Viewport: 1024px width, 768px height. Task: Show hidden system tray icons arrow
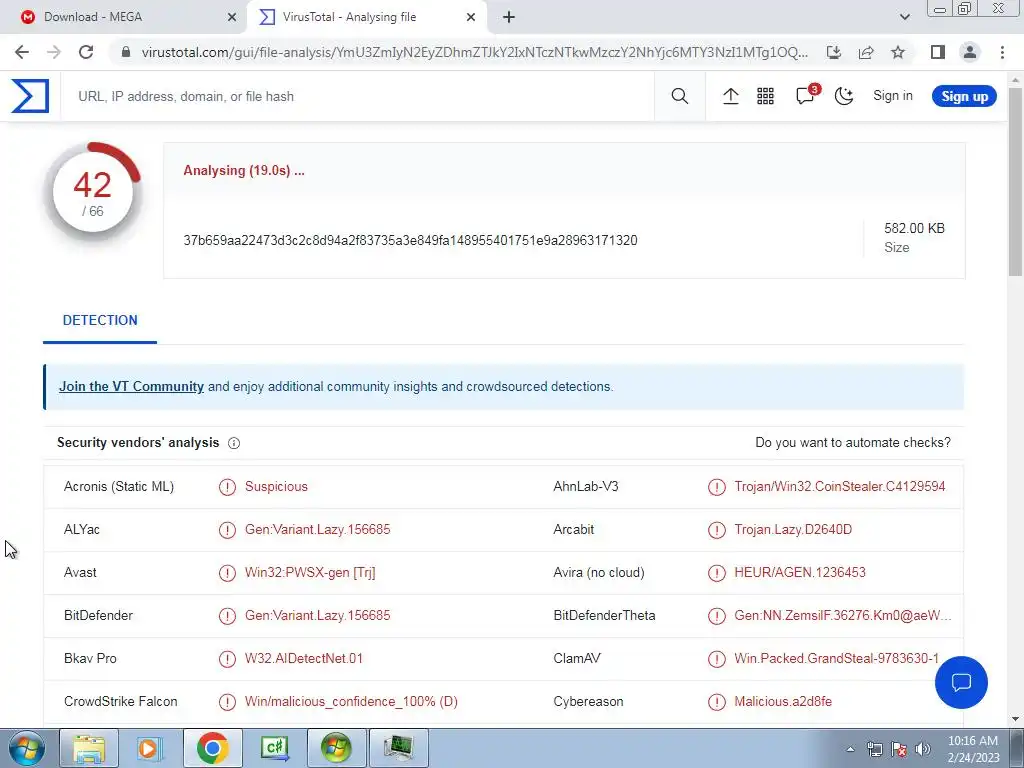pos(850,749)
